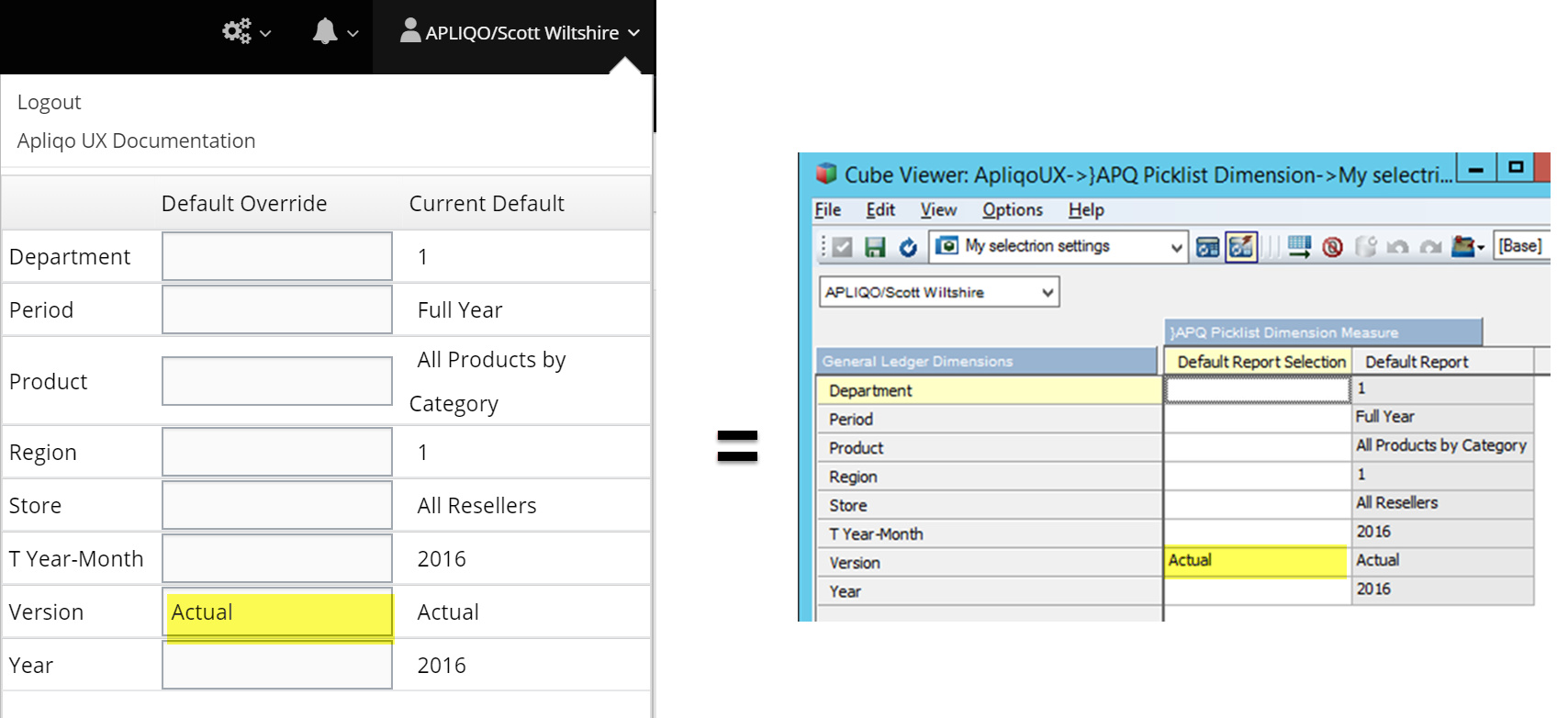
Task: Toggle the APLIQO/Scott Wiltshire user menu
Action: (x=520, y=33)
